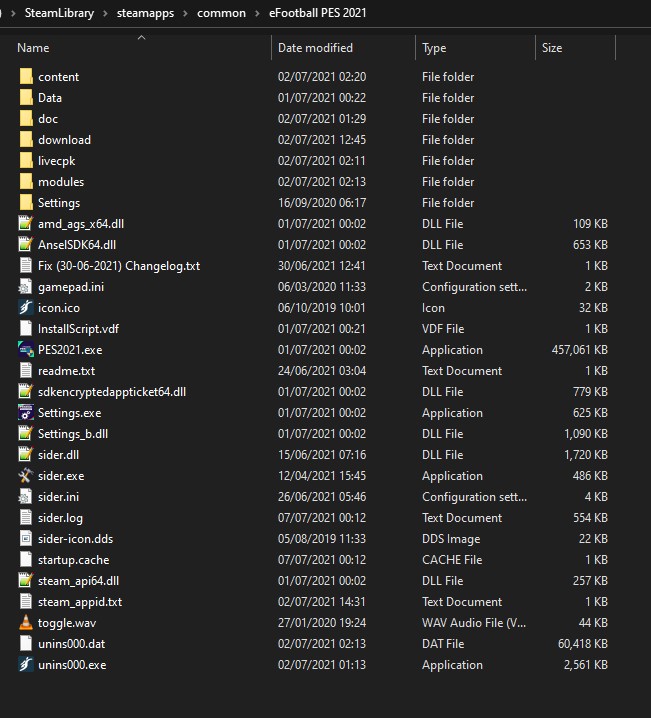This screenshot has width=651, height=718.
Task: Click the sider.exe tools icon
Action: (26, 476)
